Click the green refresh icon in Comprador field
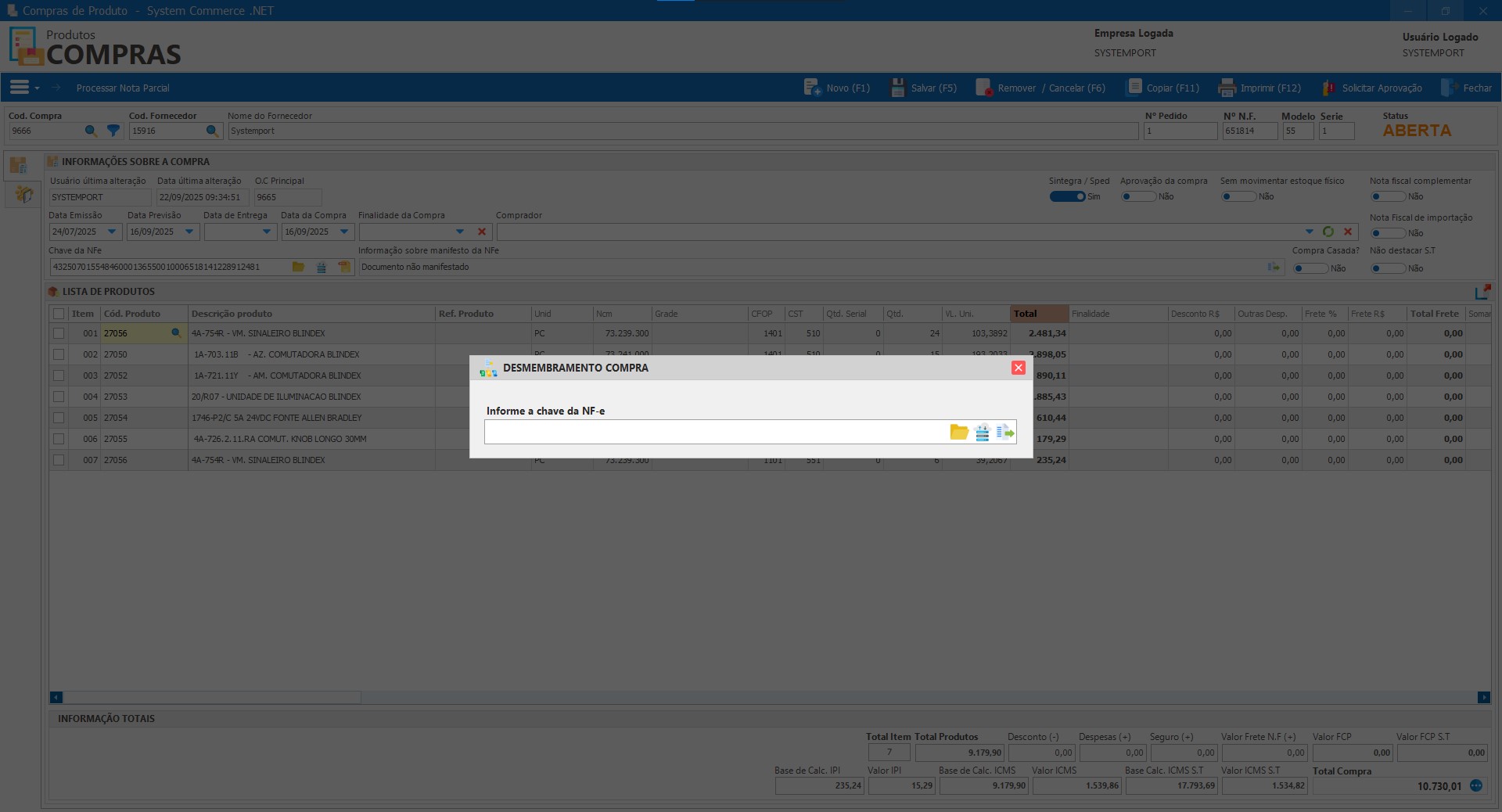Screen dimensions: 1502x812 coord(1328,232)
